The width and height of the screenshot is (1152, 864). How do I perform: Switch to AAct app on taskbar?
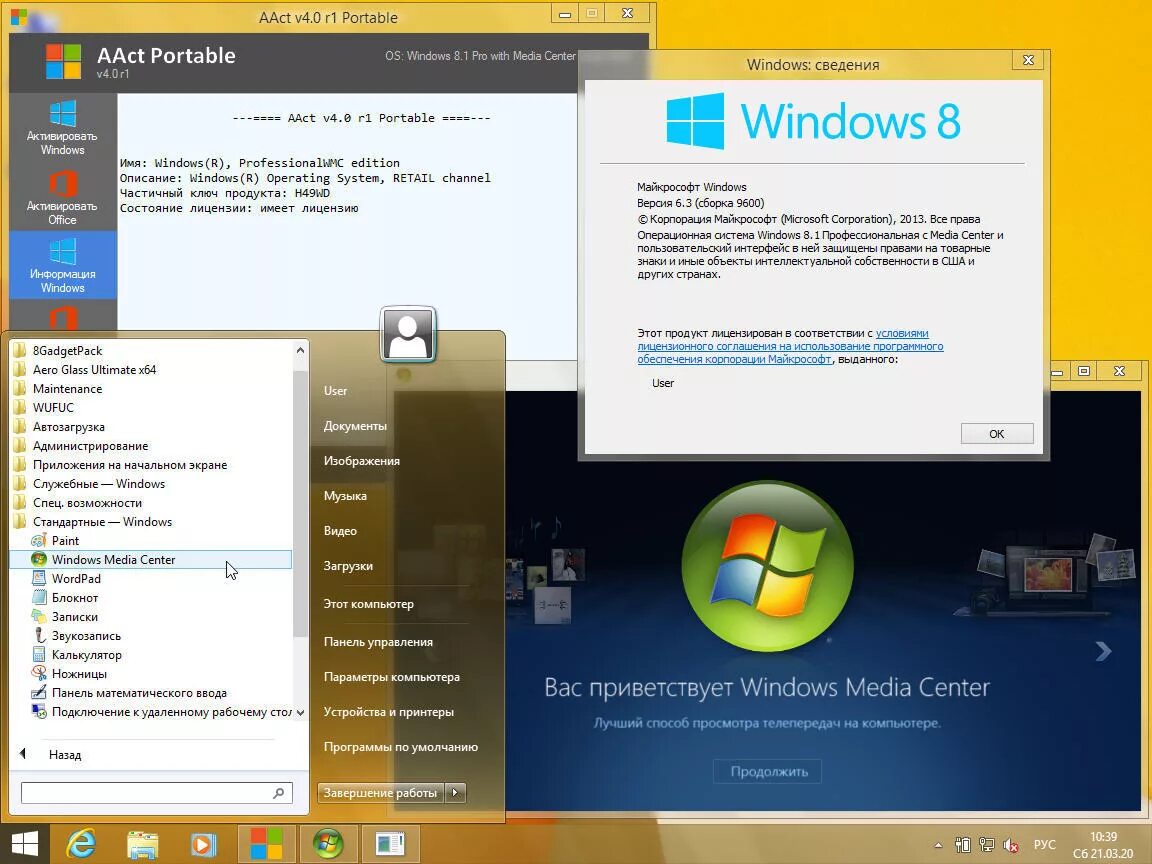pyautogui.click(x=267, y=844)
